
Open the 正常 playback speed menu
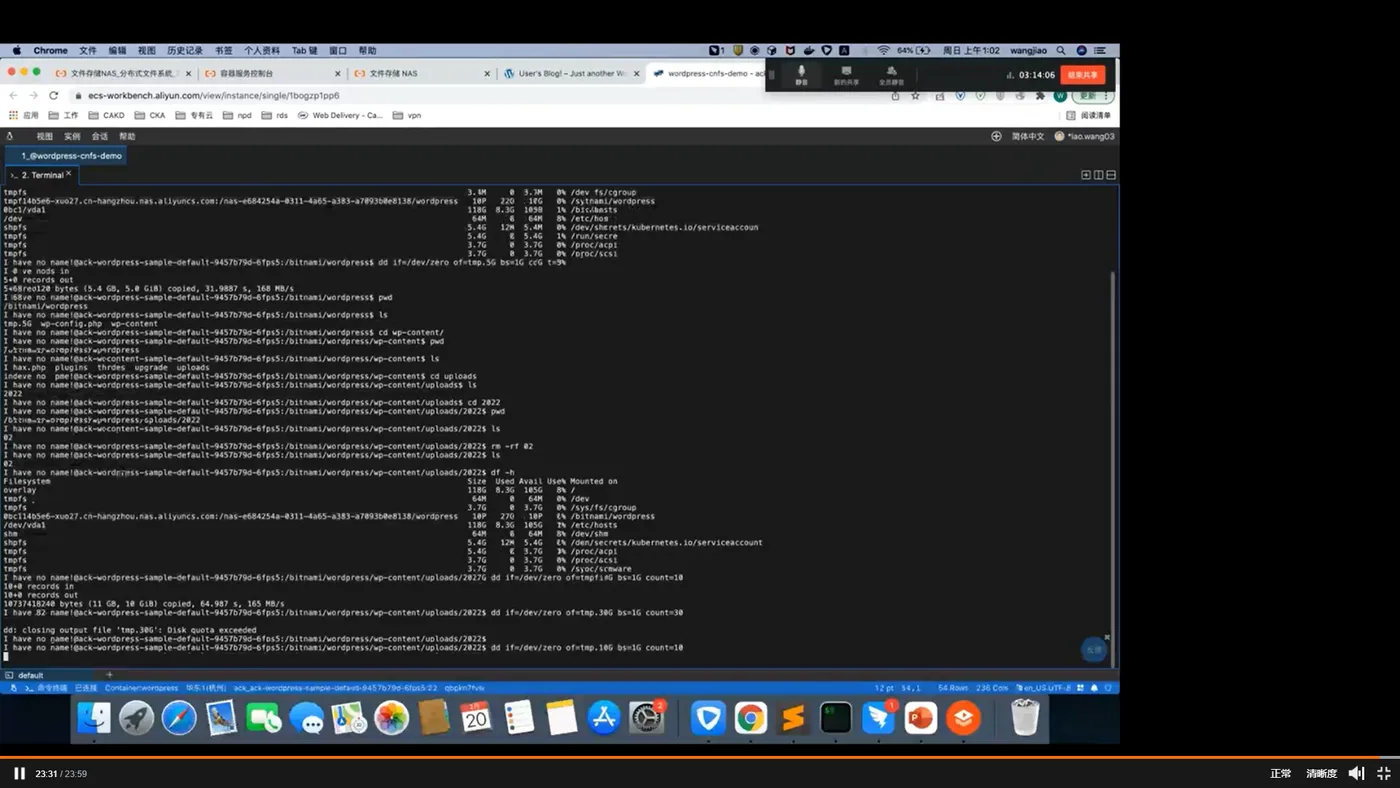pos(1281,774)
